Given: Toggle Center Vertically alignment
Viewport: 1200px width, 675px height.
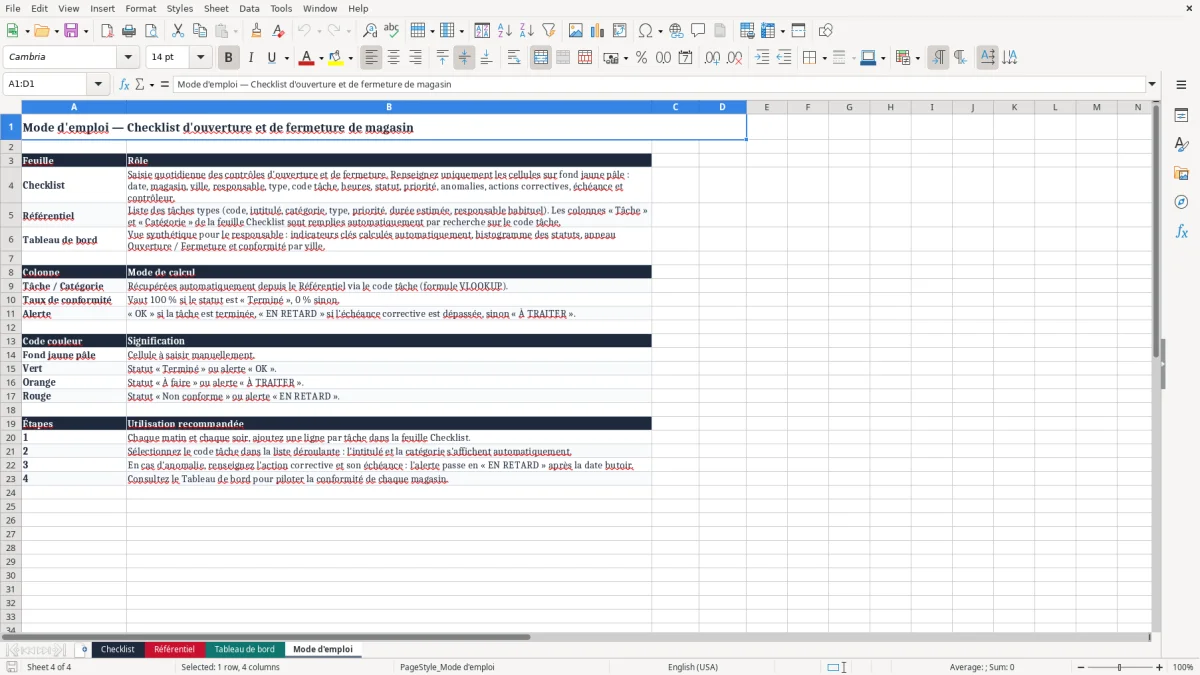Looking at the screenshot, I should pyautogui.click(x=464, y=58).
